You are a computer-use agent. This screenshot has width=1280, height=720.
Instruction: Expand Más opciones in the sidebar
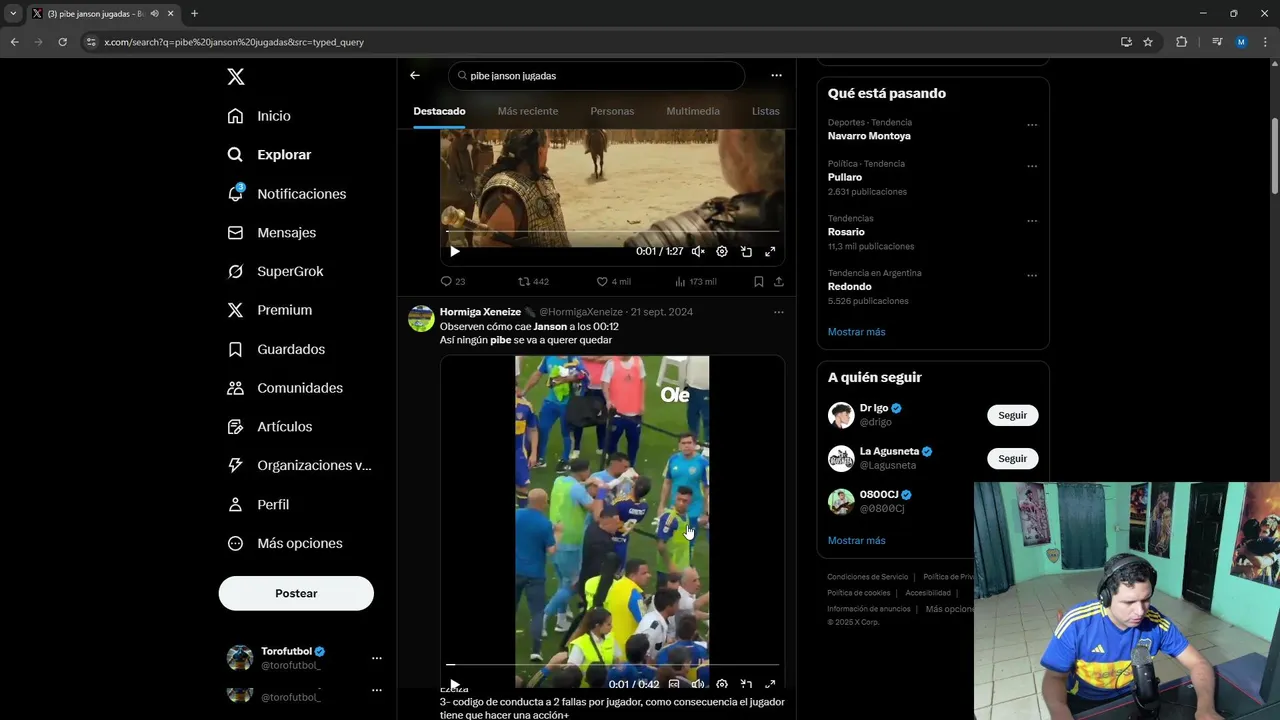click(x=284, y=543)
